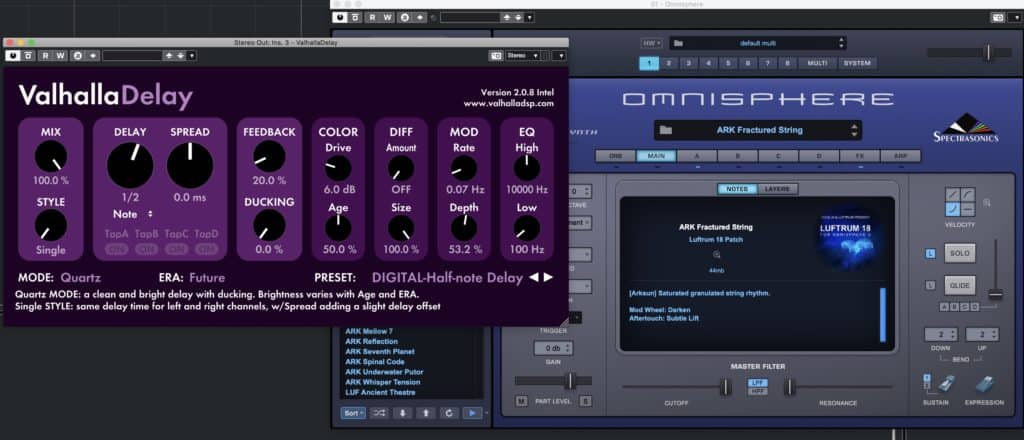Click the audition play icon
1024x440 pixels.
[472, 413]
